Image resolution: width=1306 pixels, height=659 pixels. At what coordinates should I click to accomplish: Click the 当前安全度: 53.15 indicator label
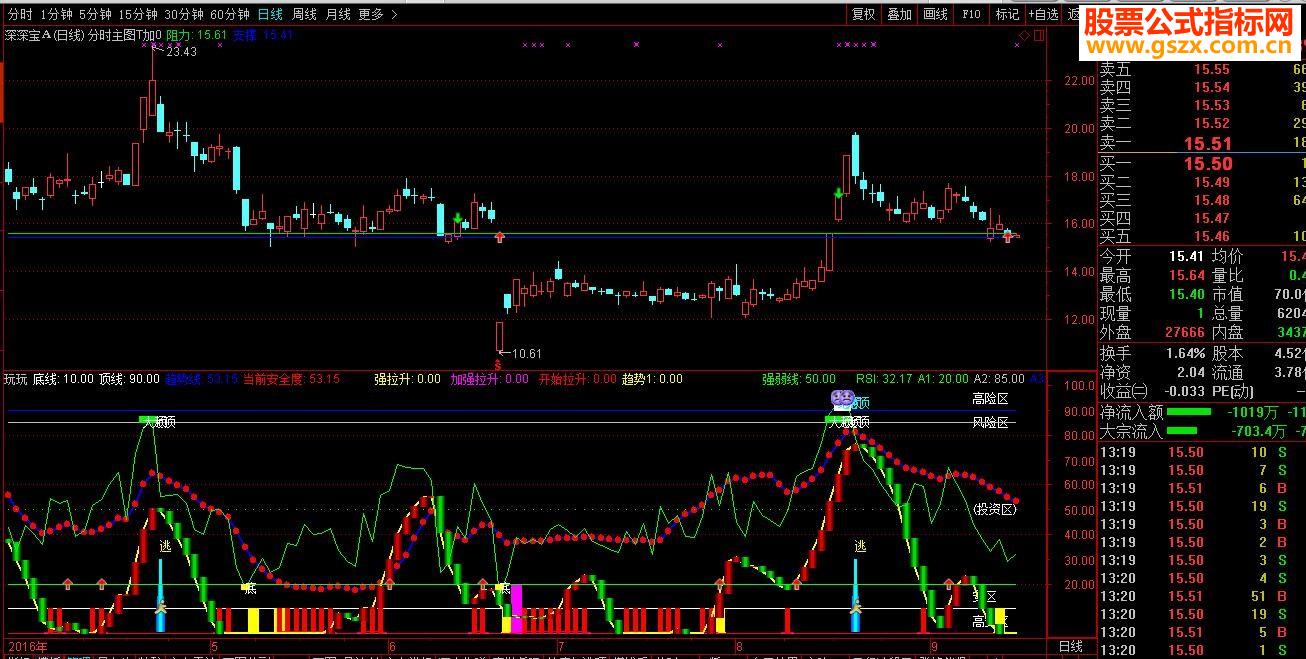coord(292,379)
